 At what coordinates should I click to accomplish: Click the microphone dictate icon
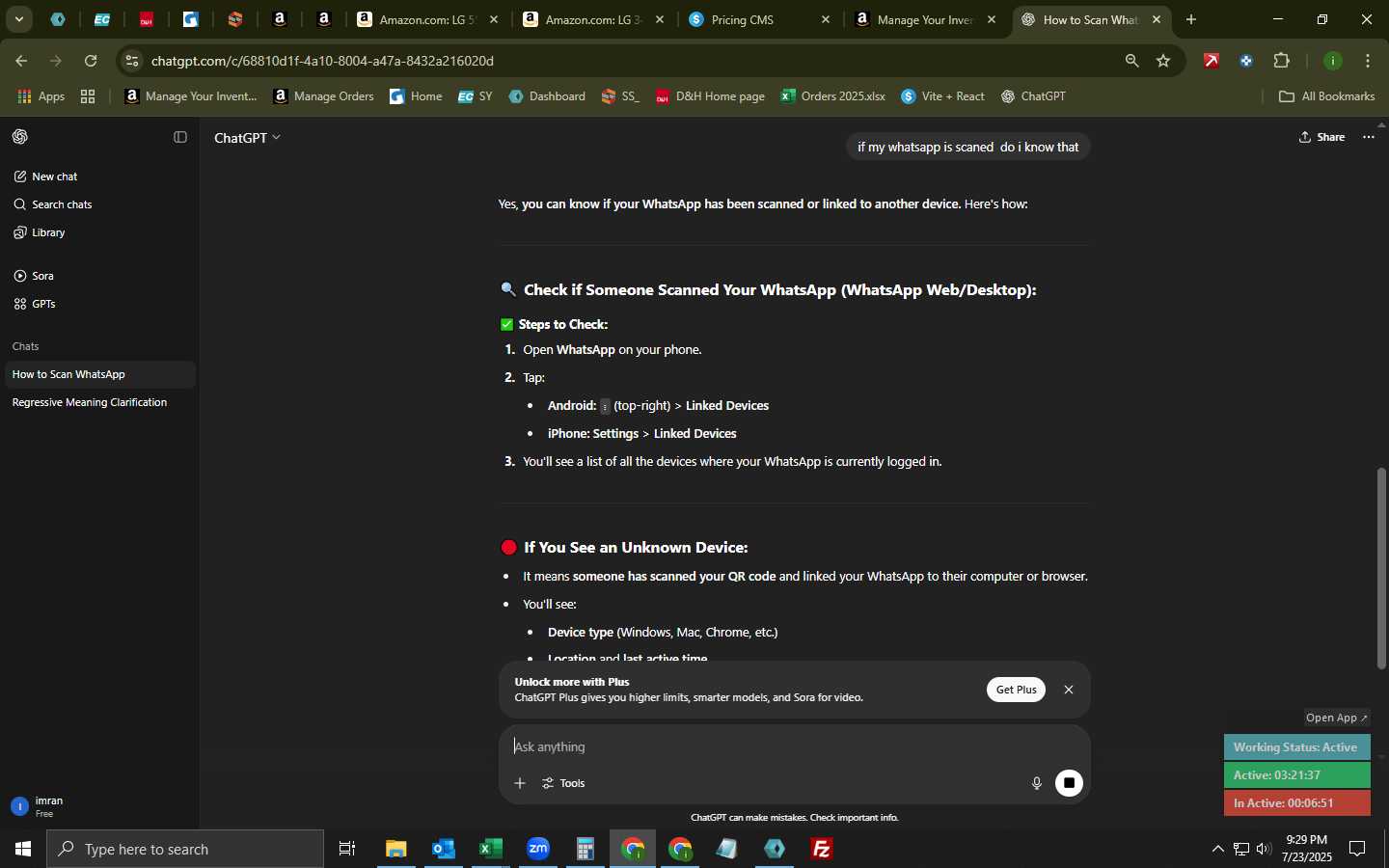pos(1037,783)
